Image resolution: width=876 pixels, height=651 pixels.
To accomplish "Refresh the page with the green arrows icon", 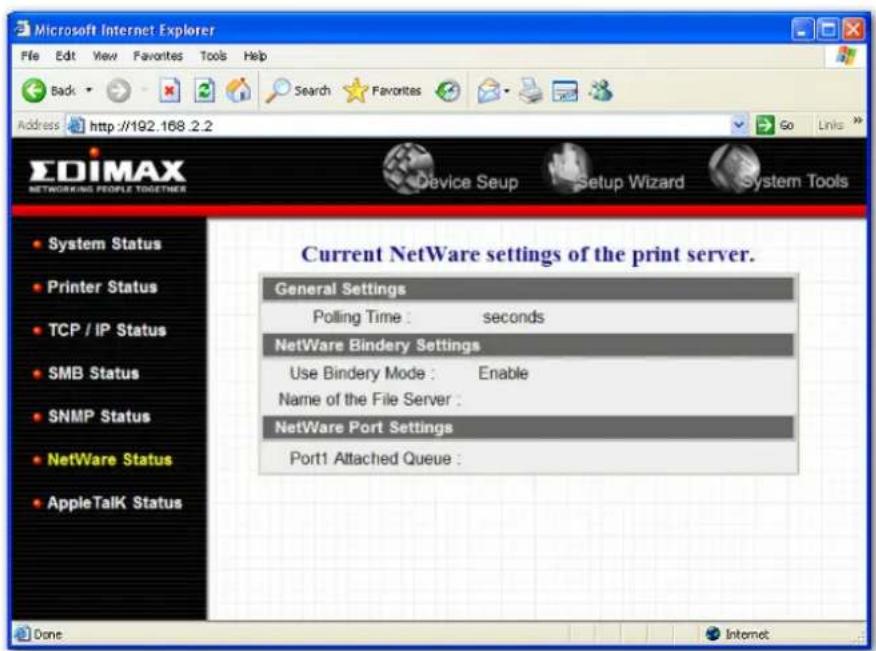I will tap(204, 91).
